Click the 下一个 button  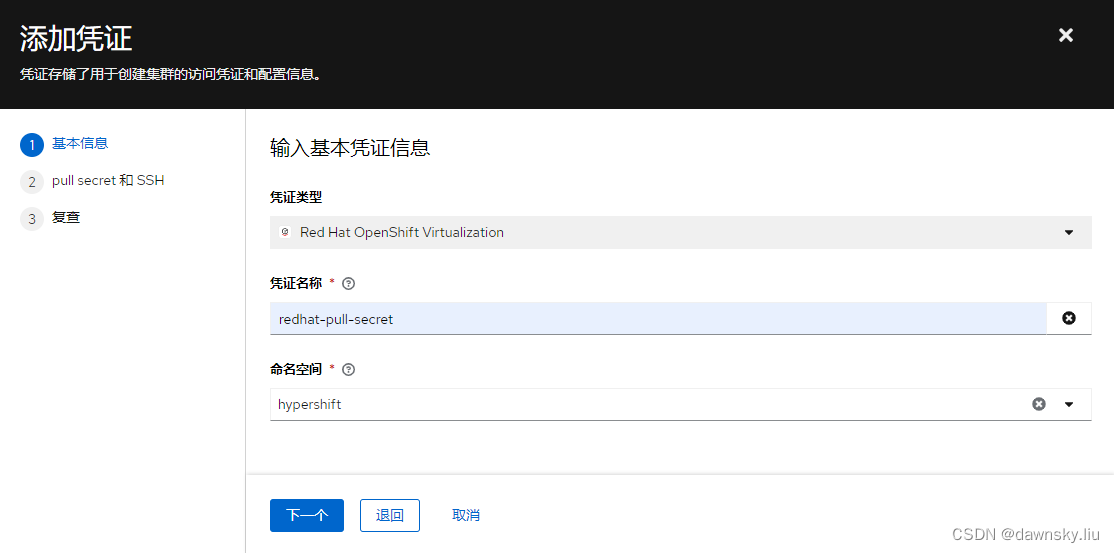(x=307, y=515)
